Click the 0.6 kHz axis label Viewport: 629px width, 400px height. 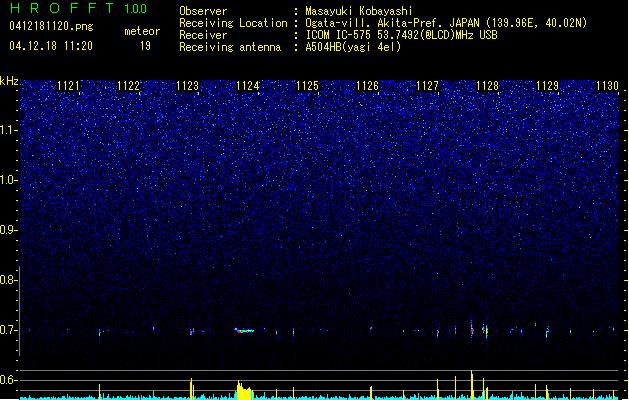(9, 380)
